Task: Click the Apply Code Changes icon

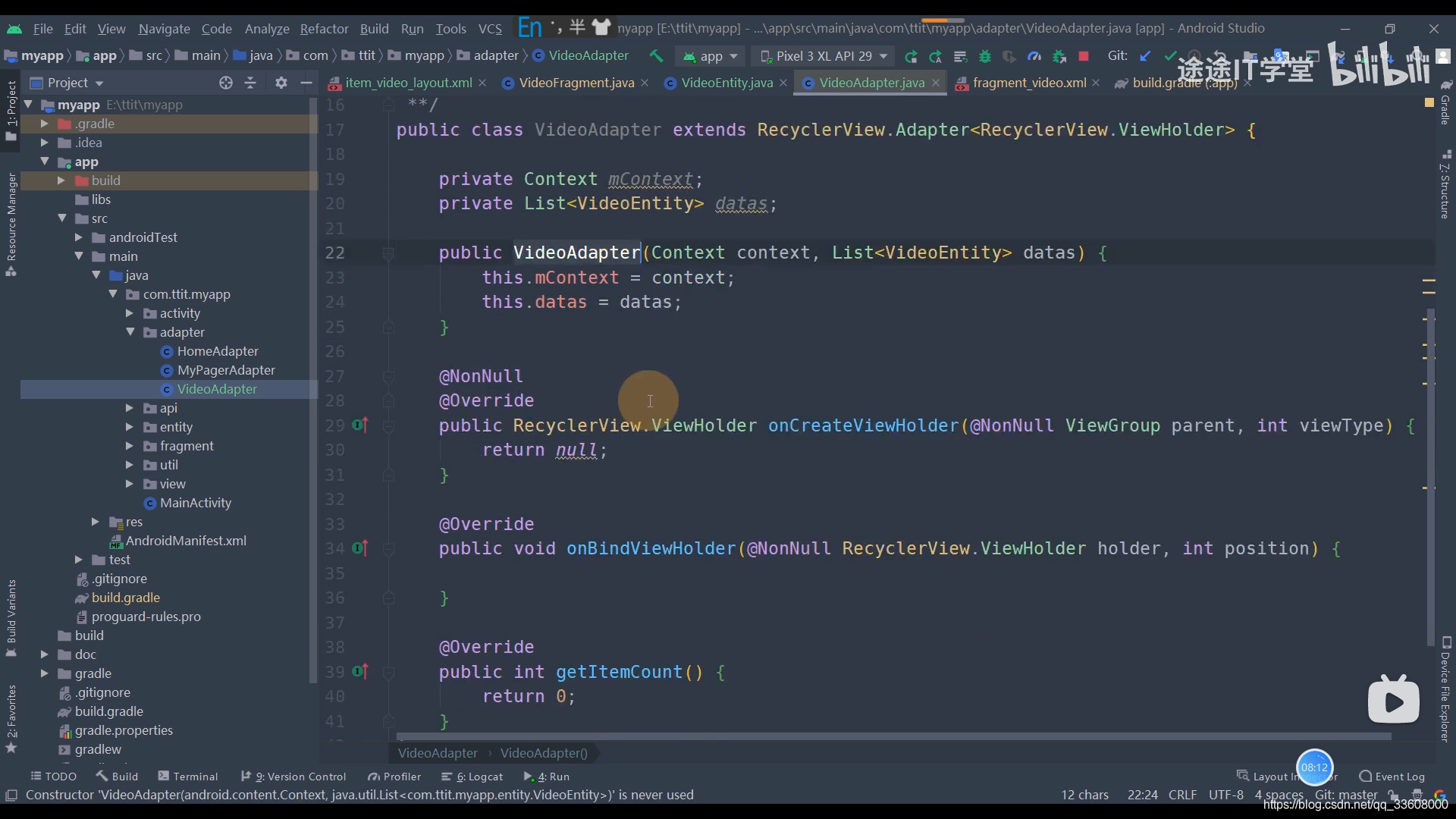Action: coord(960,56)
